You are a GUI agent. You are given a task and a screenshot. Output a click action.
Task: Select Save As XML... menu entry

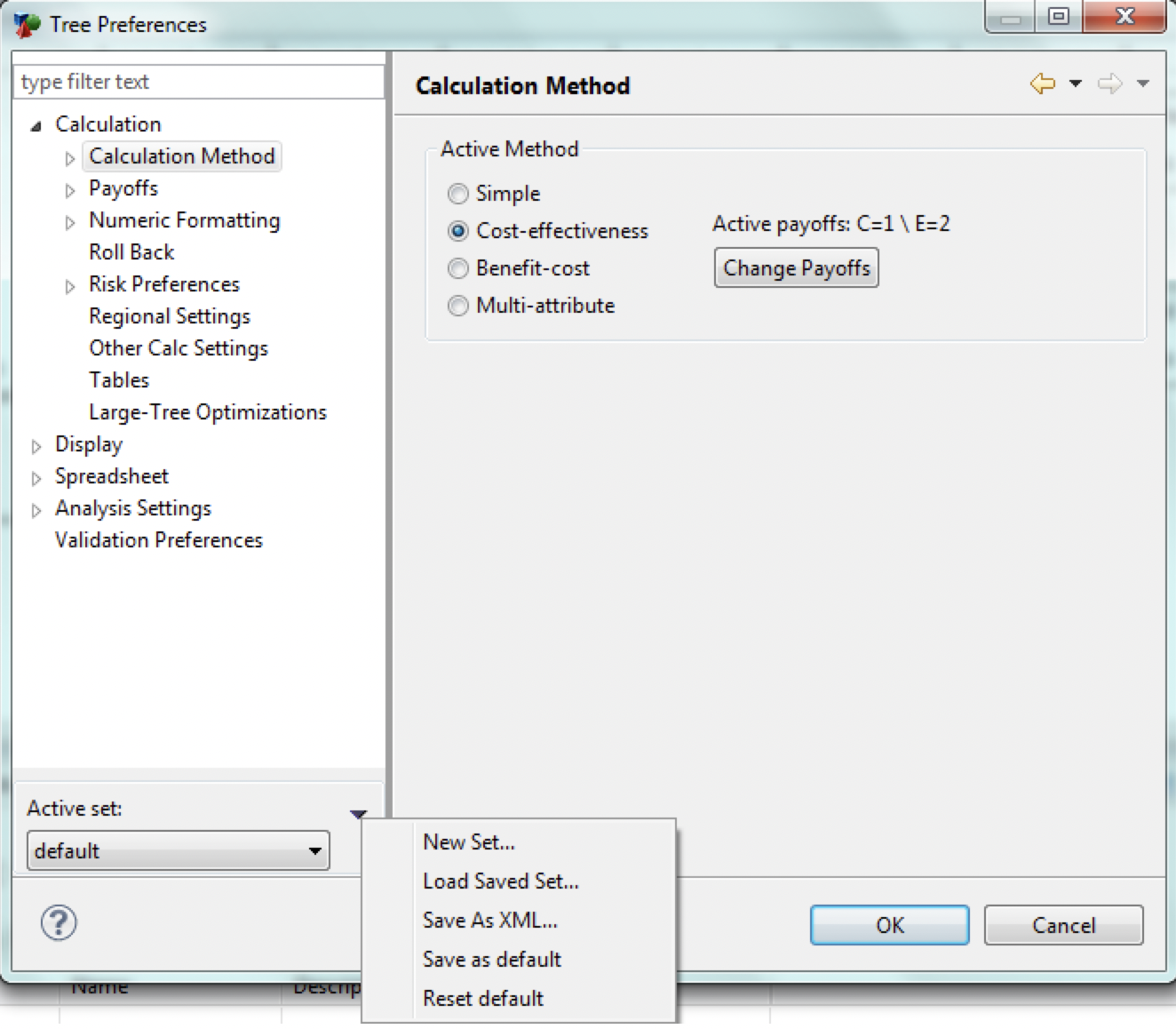(x=489, y=920)
